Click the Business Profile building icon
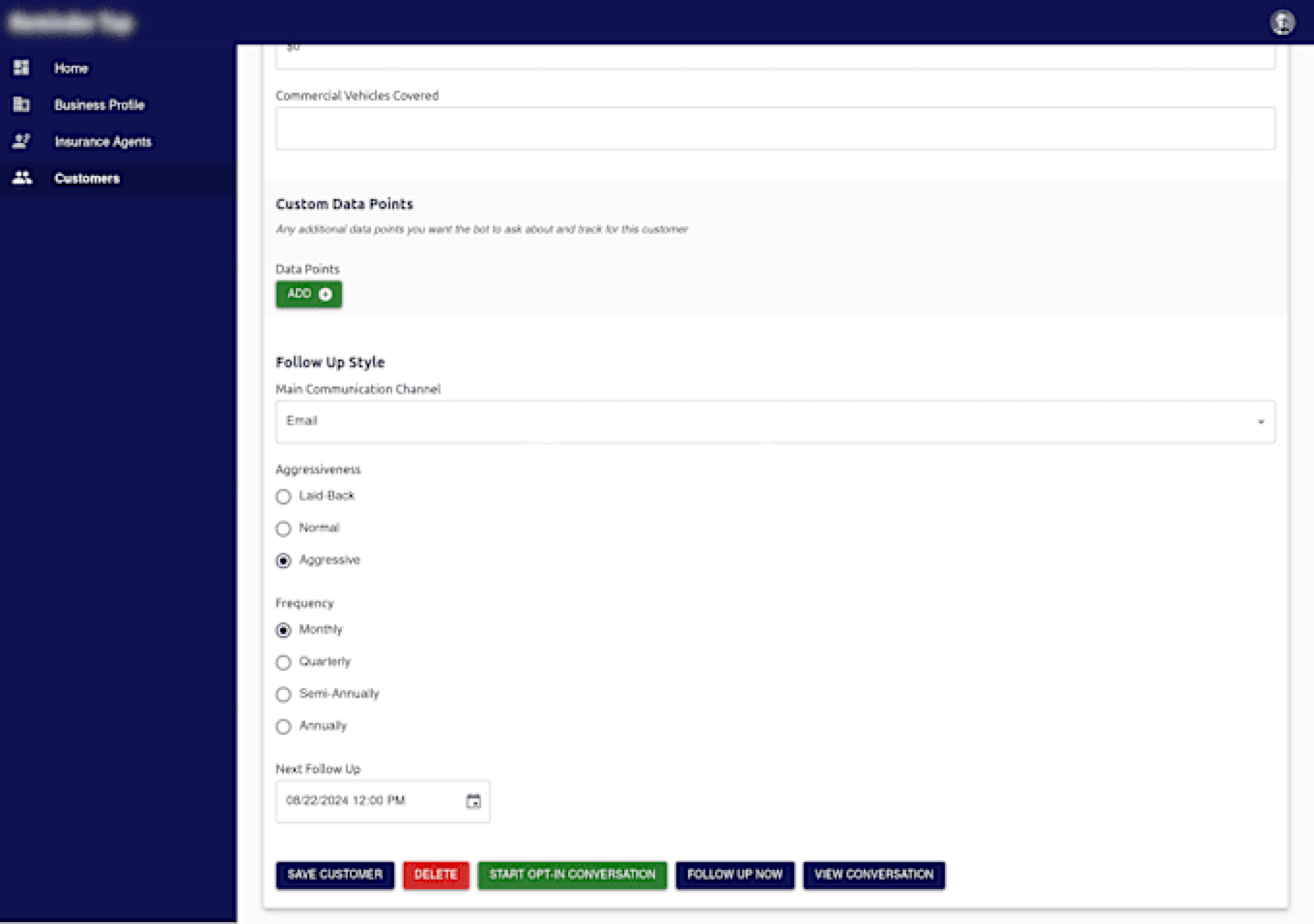 click(21, 104)
